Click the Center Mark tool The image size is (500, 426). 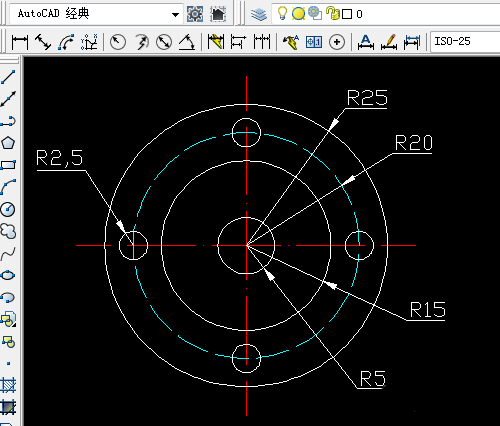pos(337,42)
